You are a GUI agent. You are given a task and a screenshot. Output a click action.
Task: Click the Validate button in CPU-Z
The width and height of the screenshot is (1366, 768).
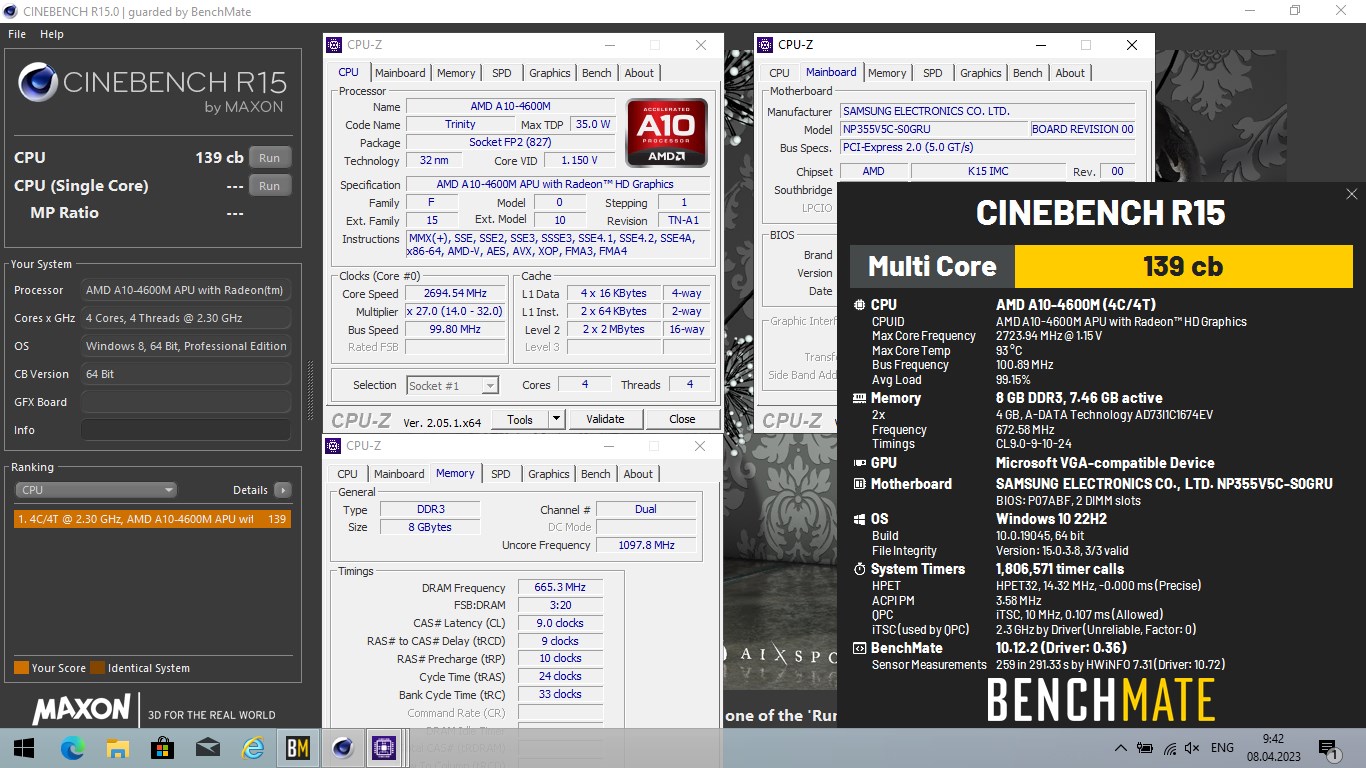pyautogui.click(x=605, y=419)
